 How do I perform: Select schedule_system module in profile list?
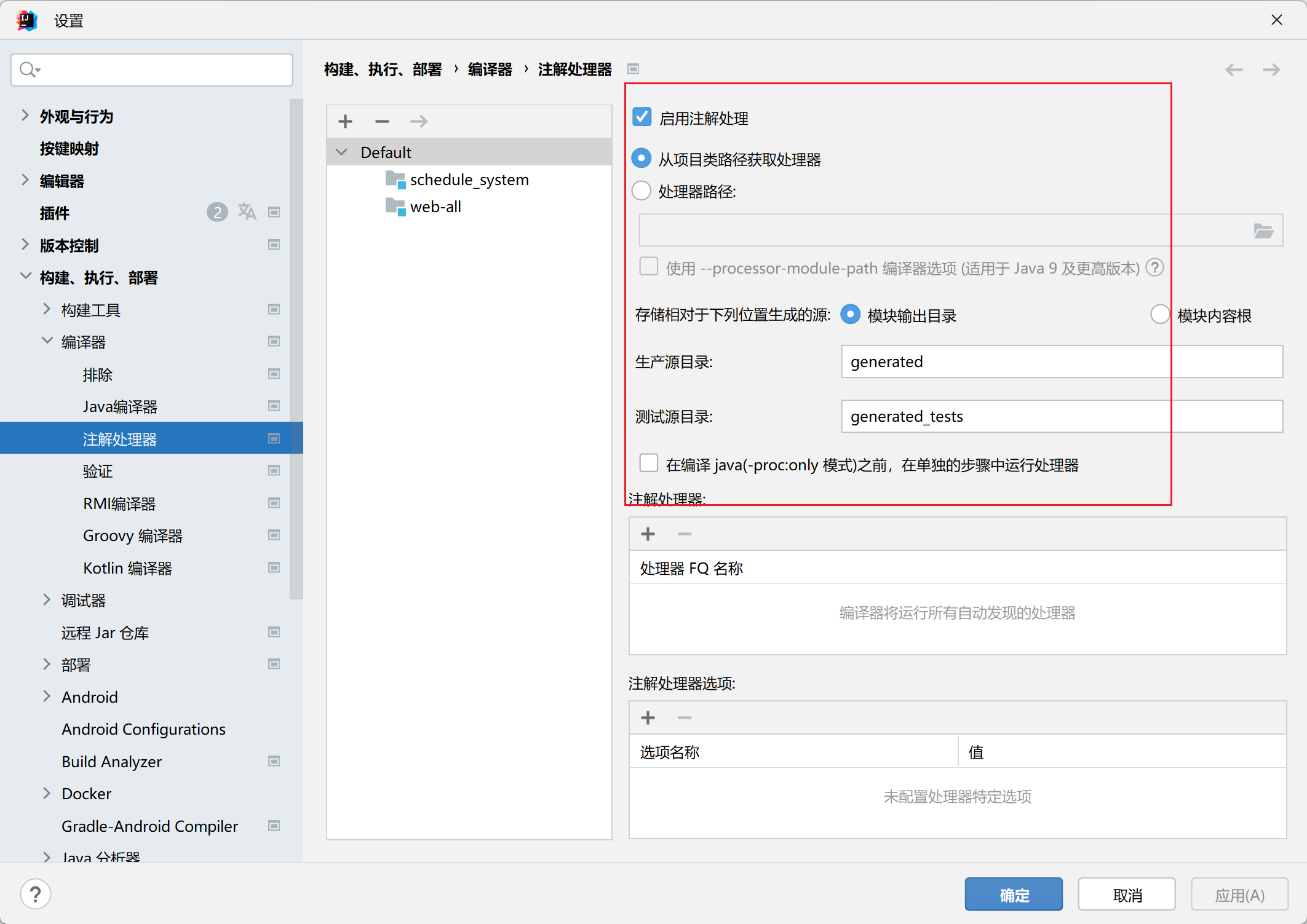pos(469,180)
